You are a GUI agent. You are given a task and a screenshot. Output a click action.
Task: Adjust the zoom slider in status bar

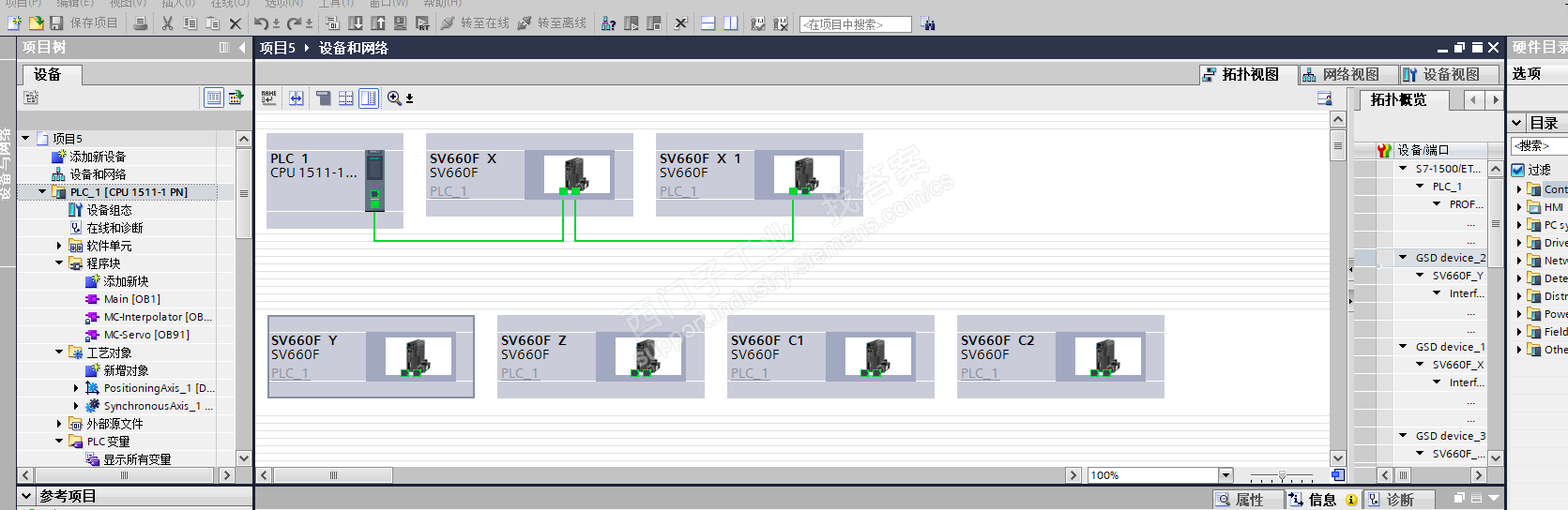coord(1282,475)
